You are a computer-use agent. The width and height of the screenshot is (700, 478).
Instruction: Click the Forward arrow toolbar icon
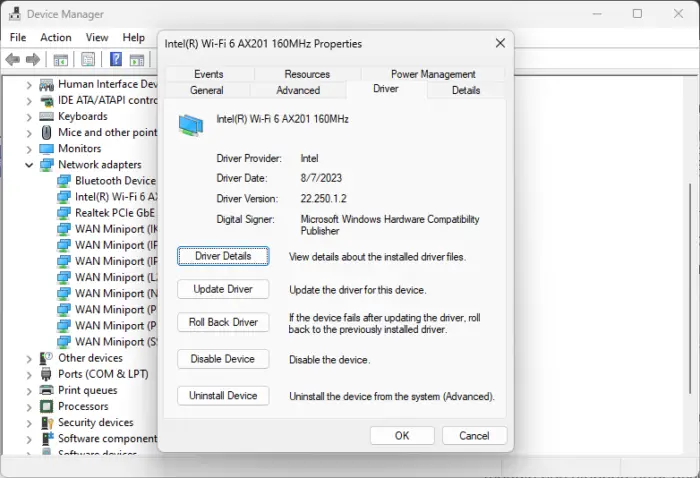[x=33, y=59]
